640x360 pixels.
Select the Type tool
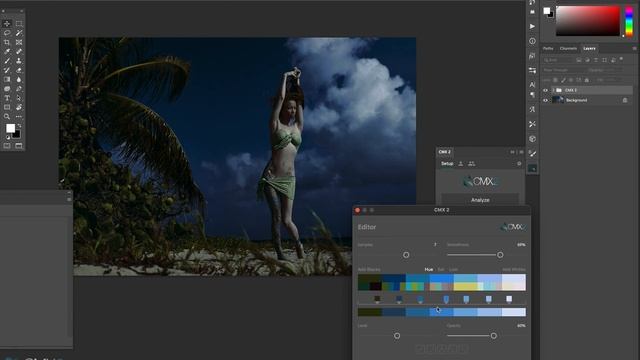(7, 98)
